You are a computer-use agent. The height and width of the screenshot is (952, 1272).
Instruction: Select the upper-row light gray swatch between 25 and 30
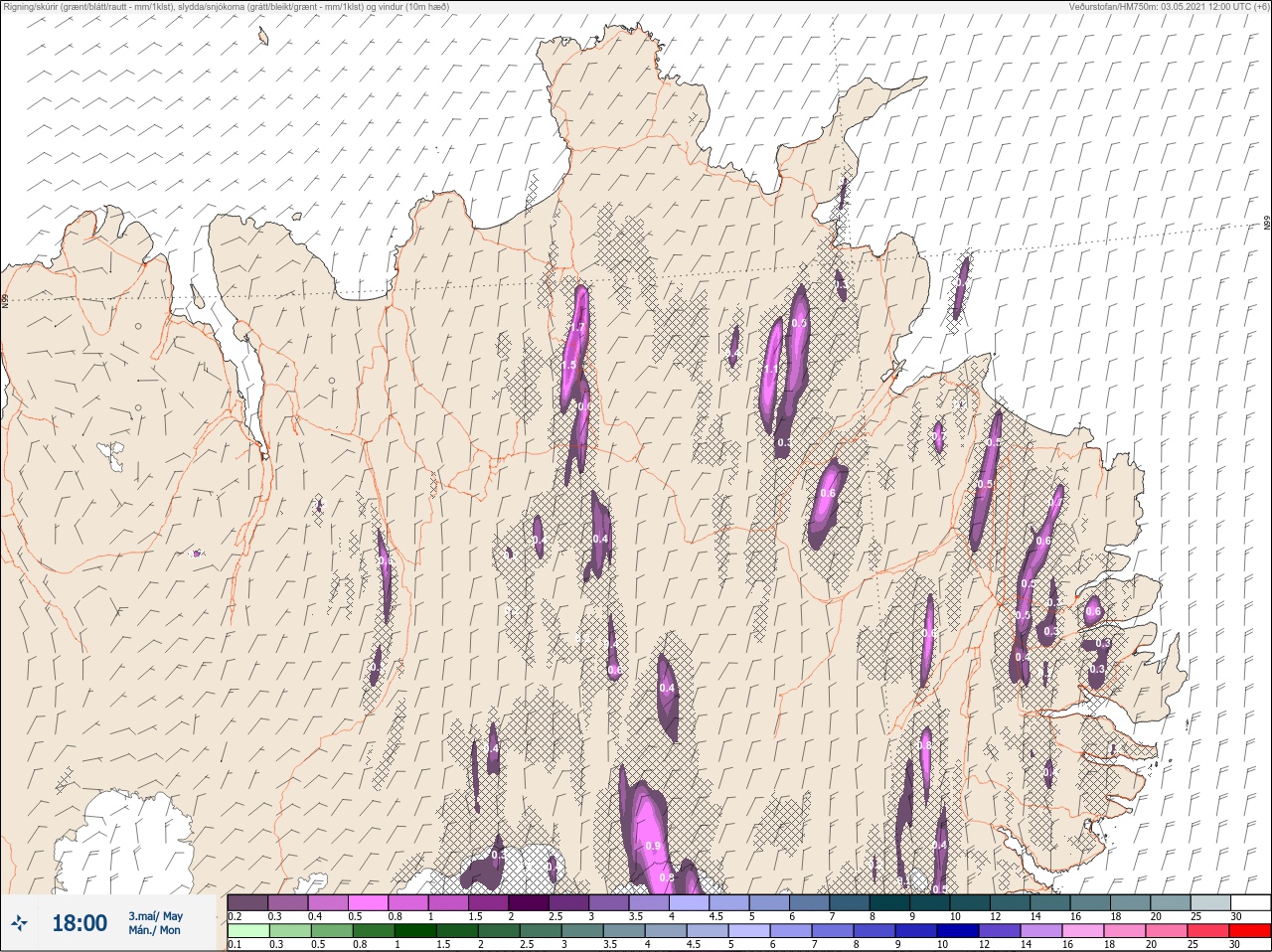[x=1210, y=902]
